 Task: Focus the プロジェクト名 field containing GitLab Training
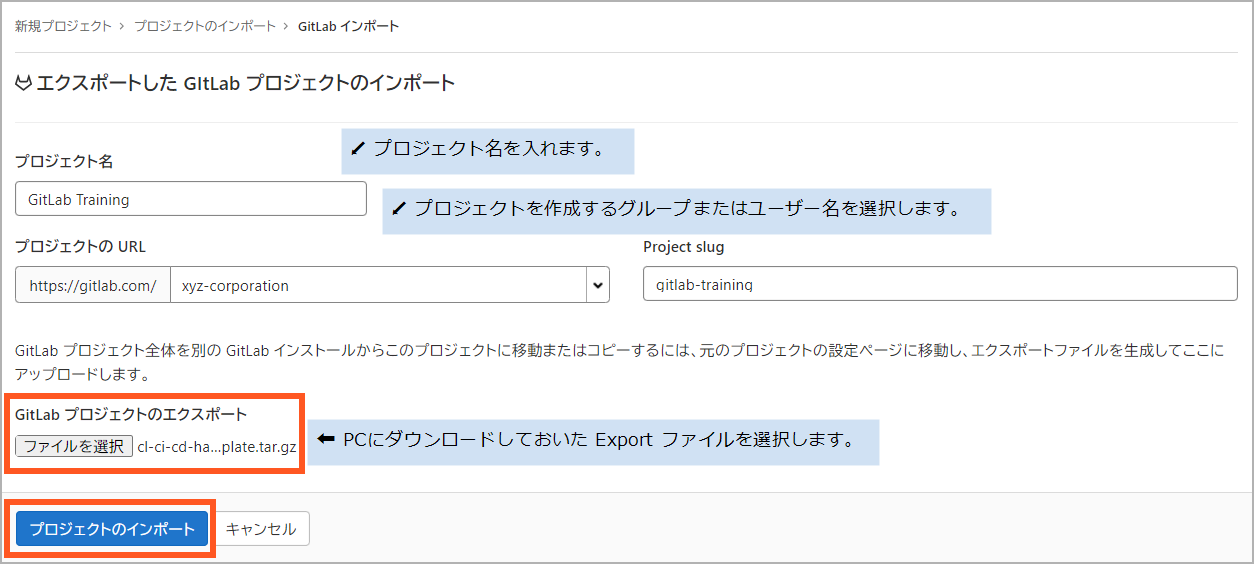(x=191, y=199)
